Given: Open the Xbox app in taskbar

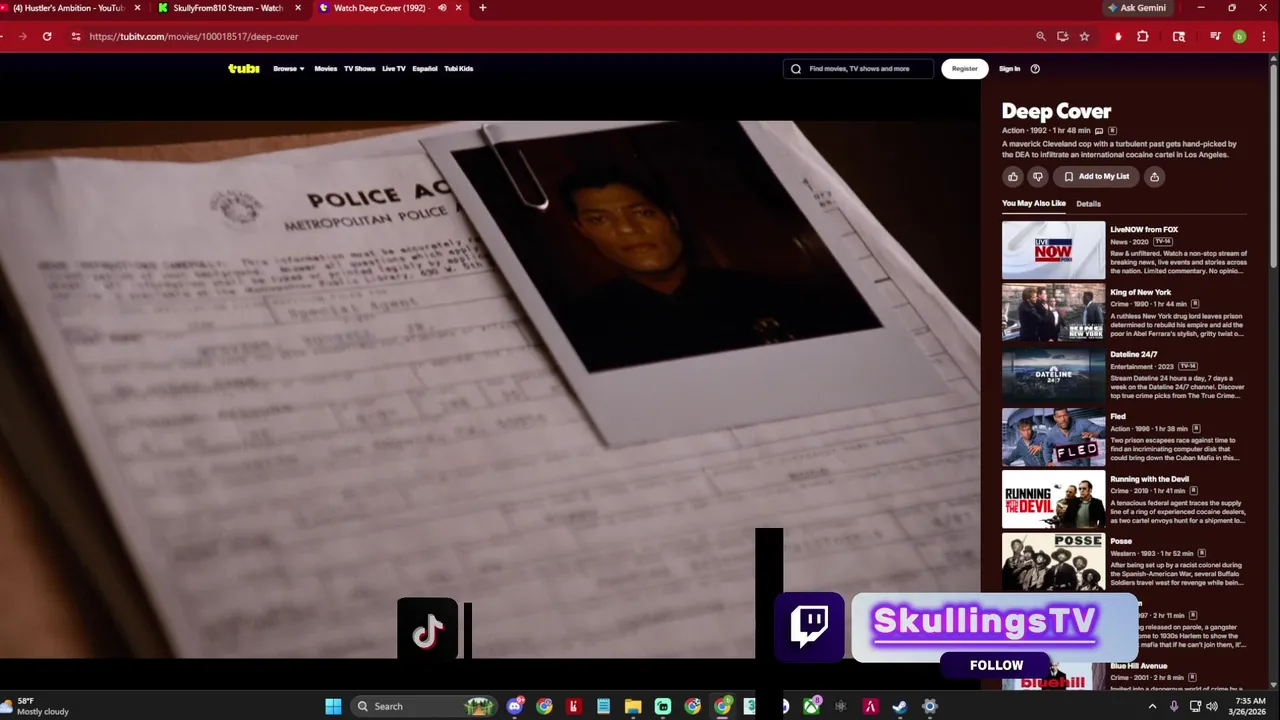Looking at the screenshot, I should coord(812,706).
